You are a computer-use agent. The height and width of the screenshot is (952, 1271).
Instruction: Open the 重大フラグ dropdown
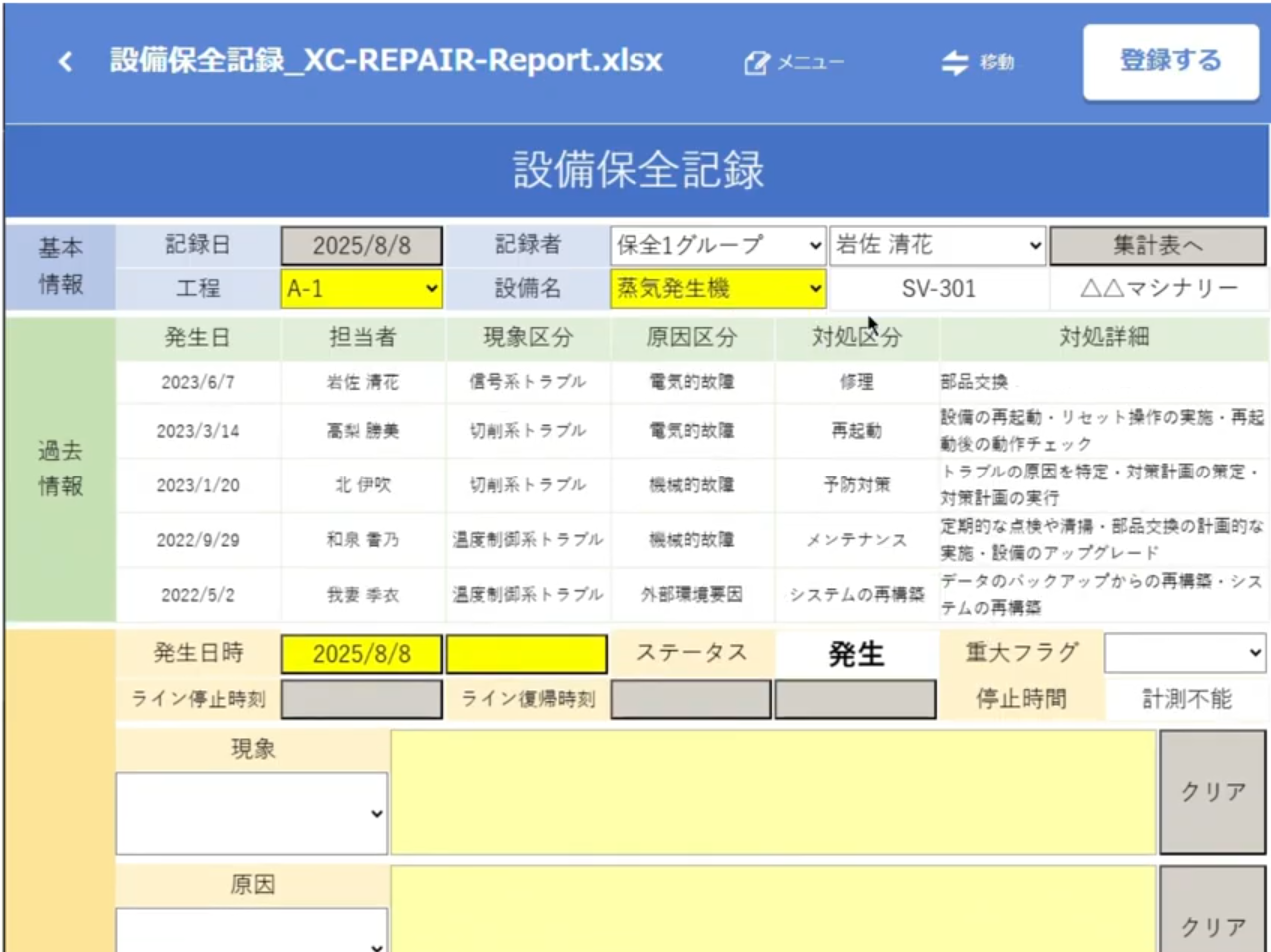1184,653
